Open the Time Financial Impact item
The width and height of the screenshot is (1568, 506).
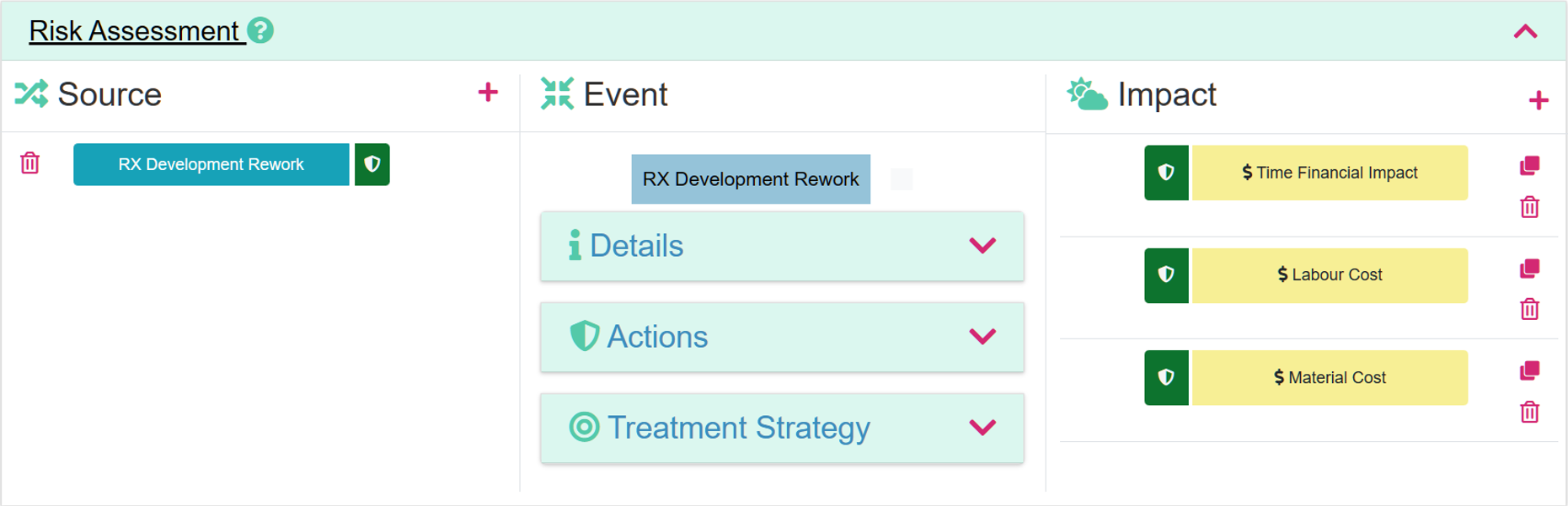1330,173
